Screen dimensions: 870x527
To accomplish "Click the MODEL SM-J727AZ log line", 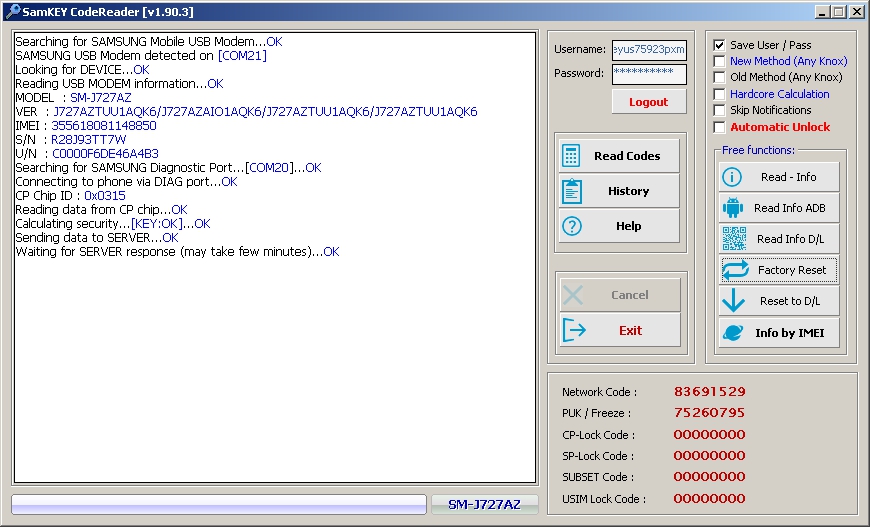I will 73,98.
